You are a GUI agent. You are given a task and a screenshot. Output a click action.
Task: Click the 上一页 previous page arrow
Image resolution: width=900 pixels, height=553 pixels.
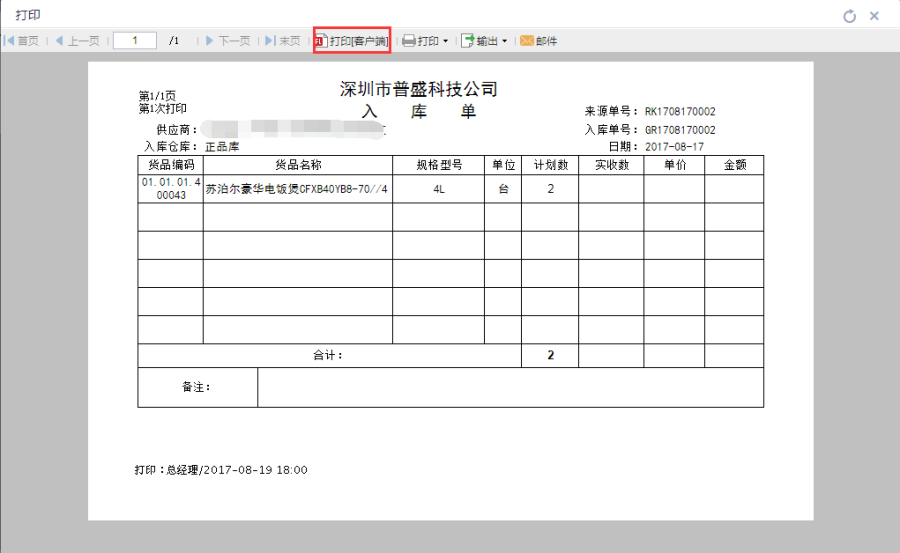pos(59,41)
